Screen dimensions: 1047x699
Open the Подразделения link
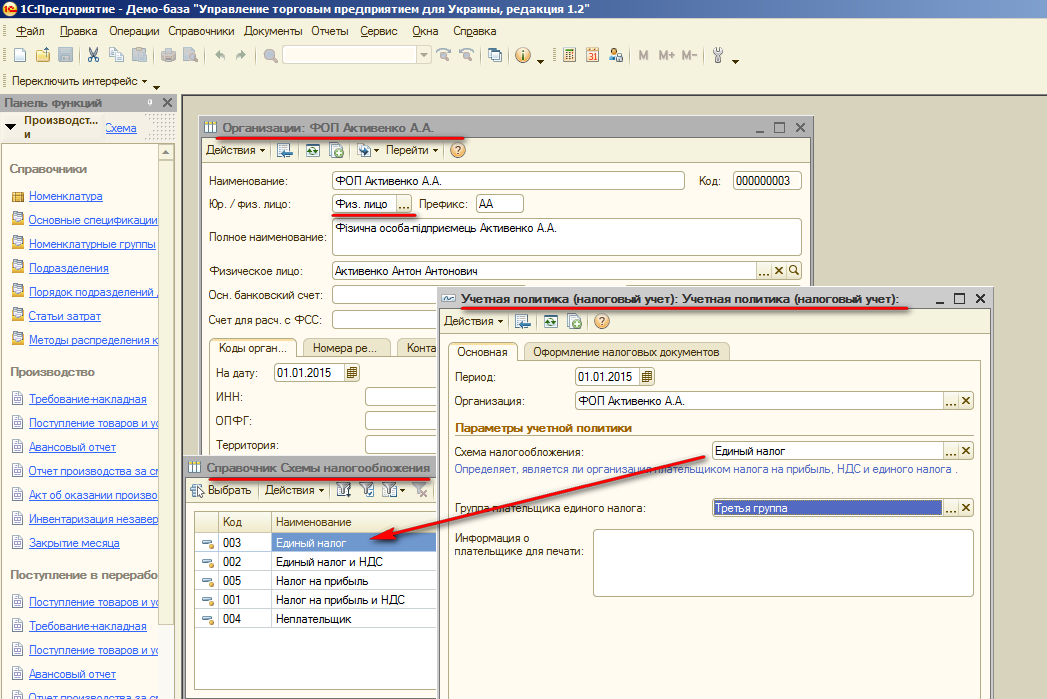[69, 268]
